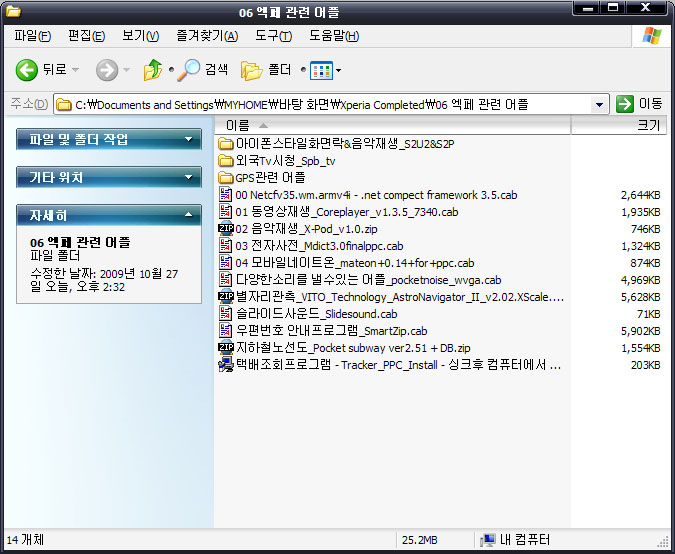Image resolution: width=675 pixels, height=554 pixels.
Task: Open the address bar dropdown arrow
Action: 599,104
